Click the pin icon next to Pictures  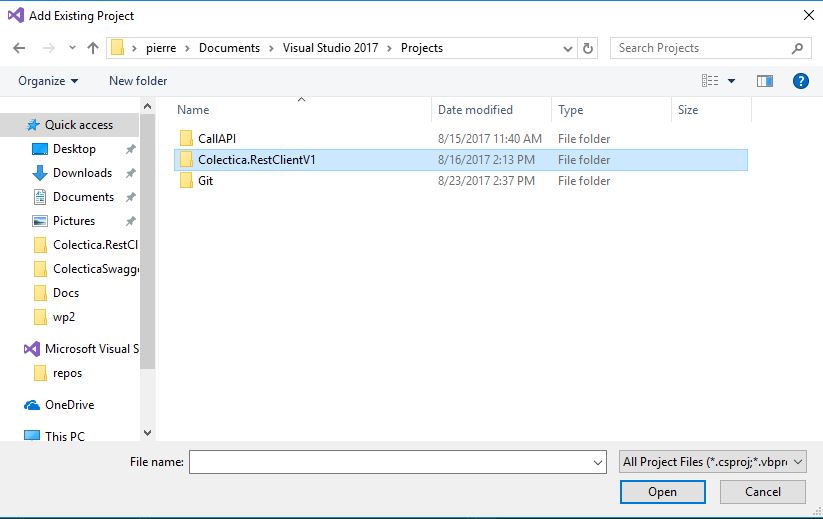click(x=130, y=221)
